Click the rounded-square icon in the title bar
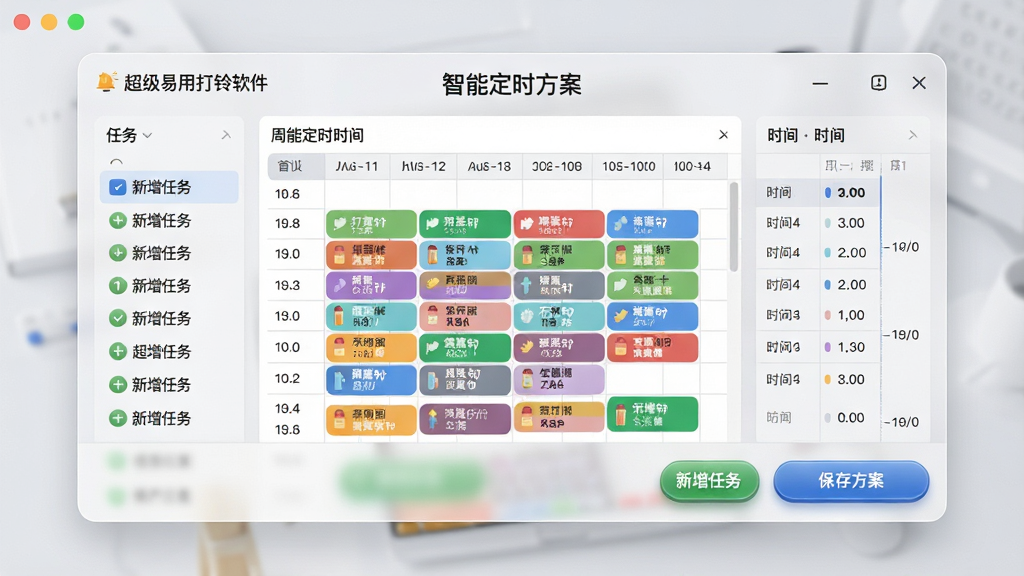The height and width of the screenshot is (576, 1024). tap(878, 82)
